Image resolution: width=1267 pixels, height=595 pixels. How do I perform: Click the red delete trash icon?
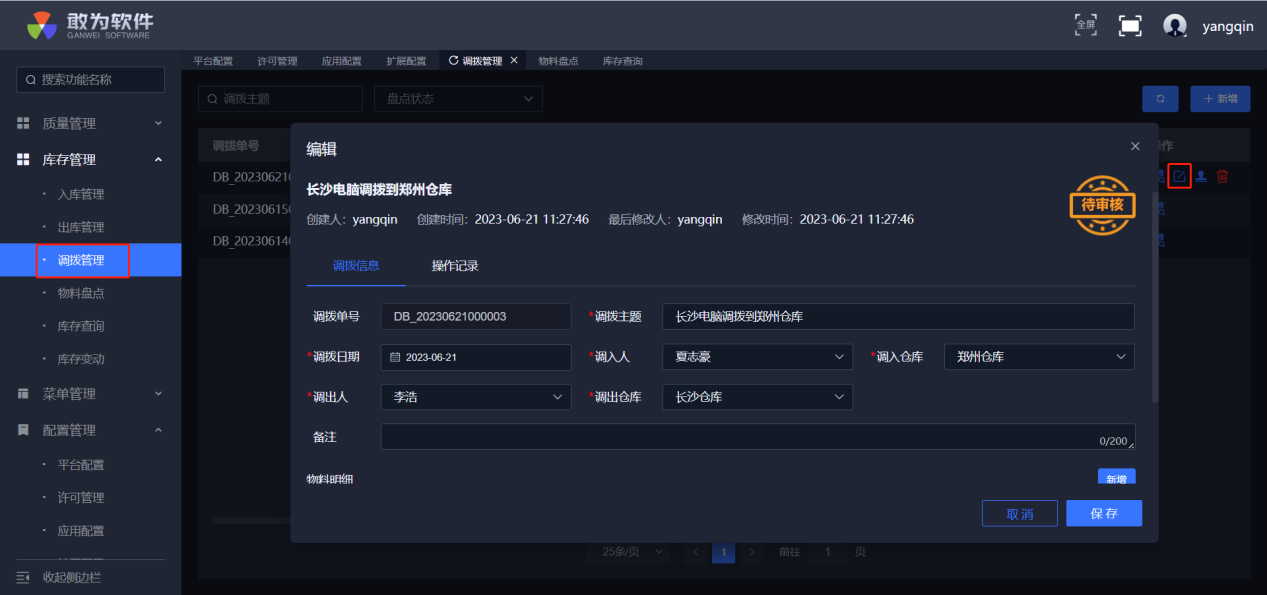point(1222,177)
